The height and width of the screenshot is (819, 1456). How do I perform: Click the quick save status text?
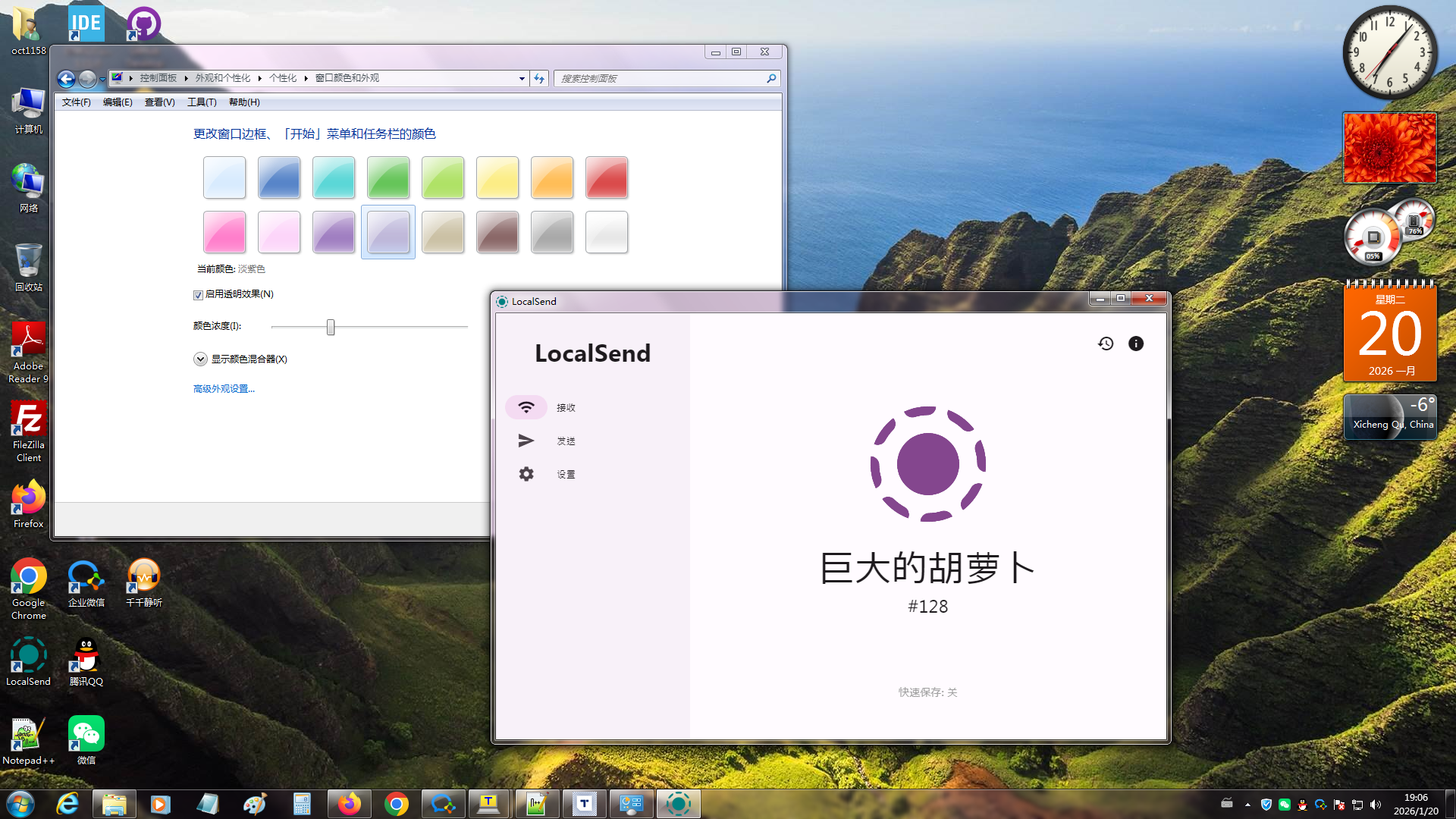927,692
